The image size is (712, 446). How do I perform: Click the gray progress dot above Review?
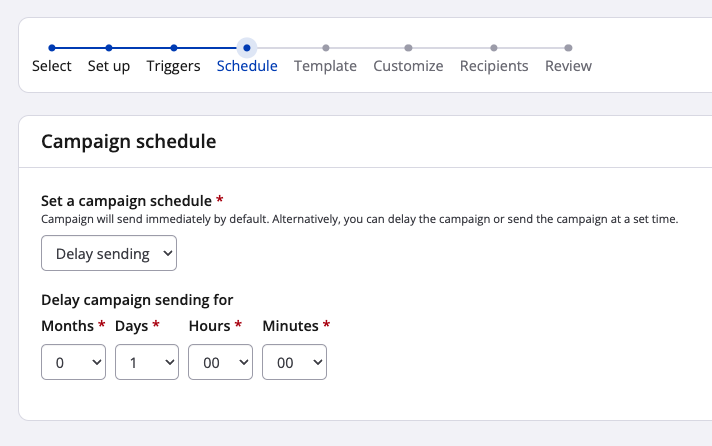(568, 47)
